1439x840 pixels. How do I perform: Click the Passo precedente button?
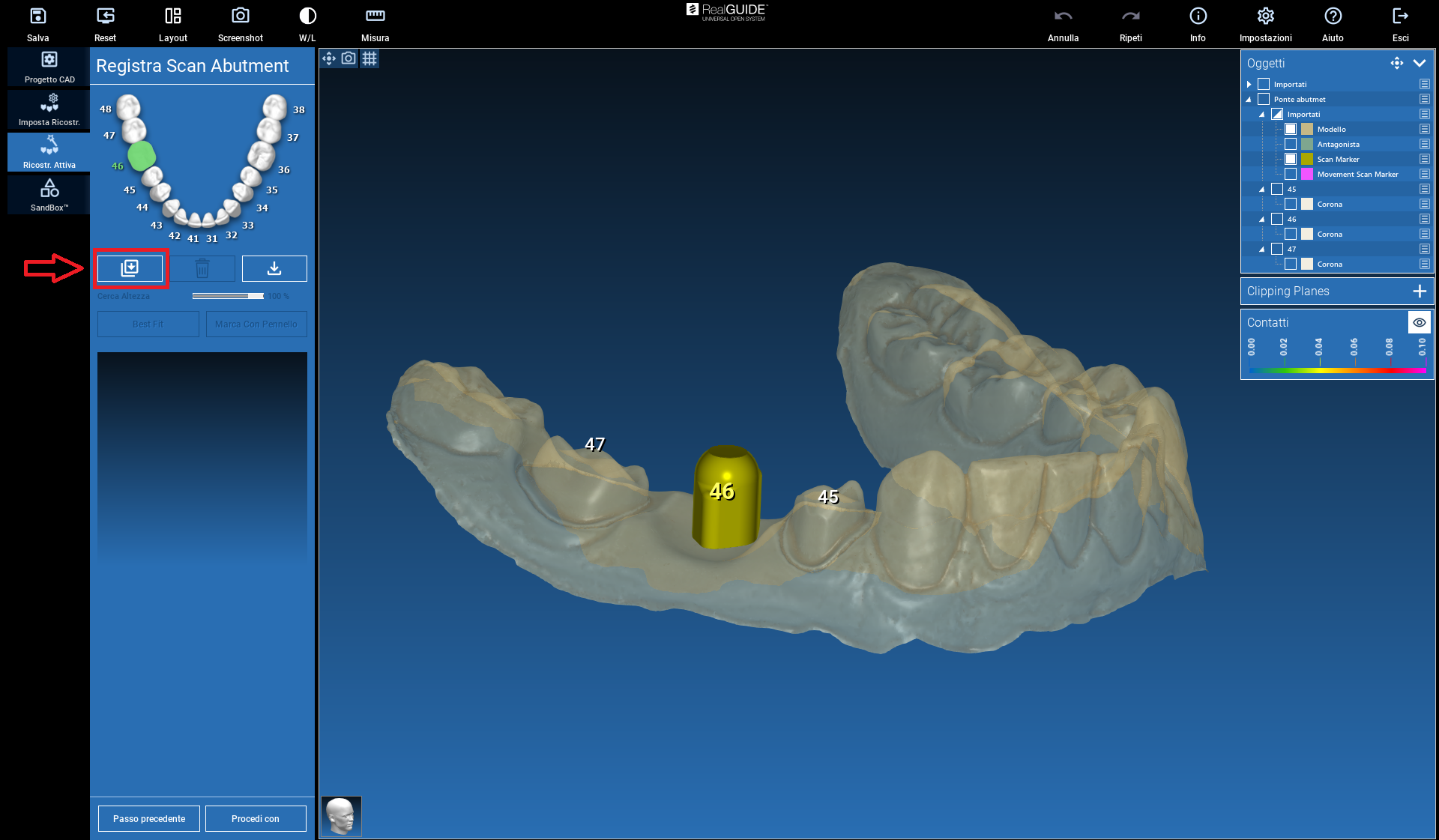click(x=149, y=818)
